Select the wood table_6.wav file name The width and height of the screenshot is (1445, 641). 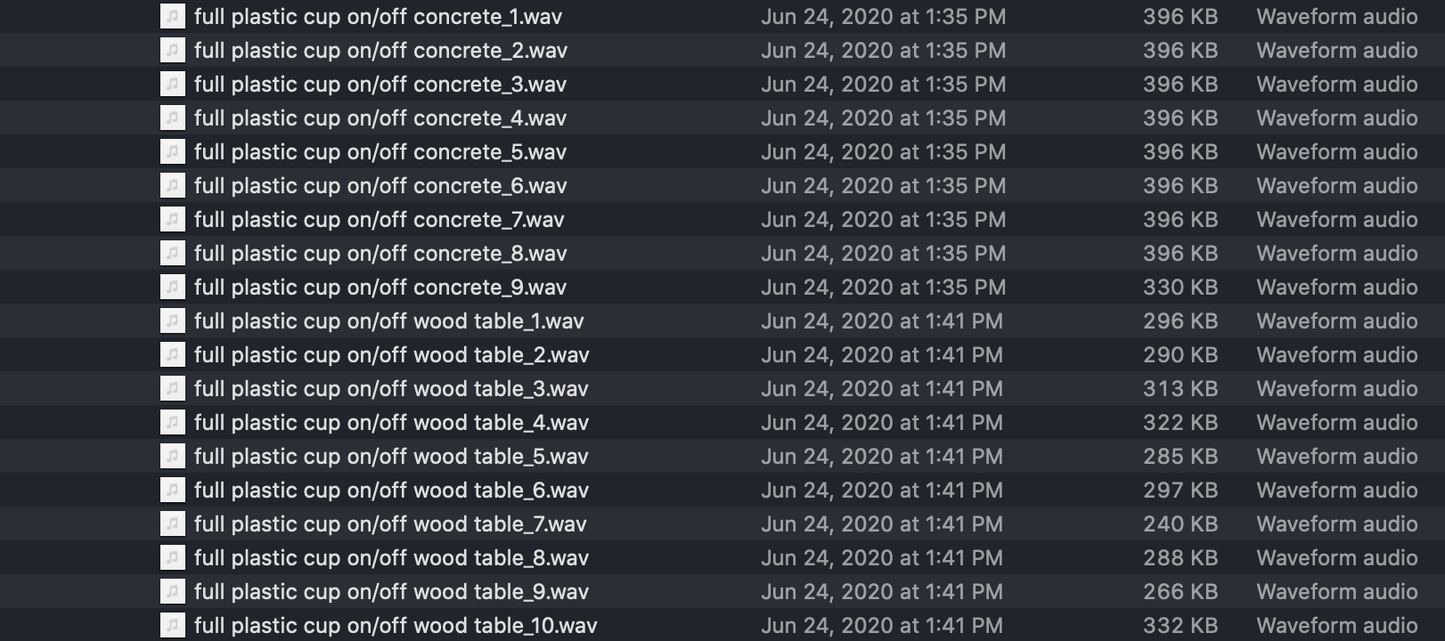[391, 490]
